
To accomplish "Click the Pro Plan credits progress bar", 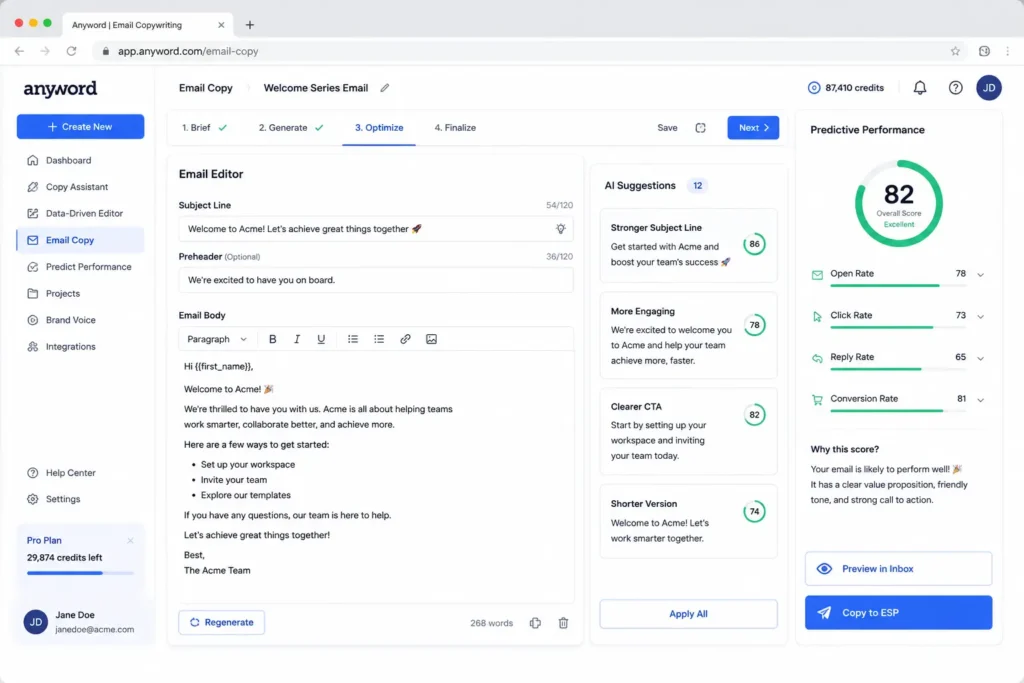I will click(x=80, y=573).
